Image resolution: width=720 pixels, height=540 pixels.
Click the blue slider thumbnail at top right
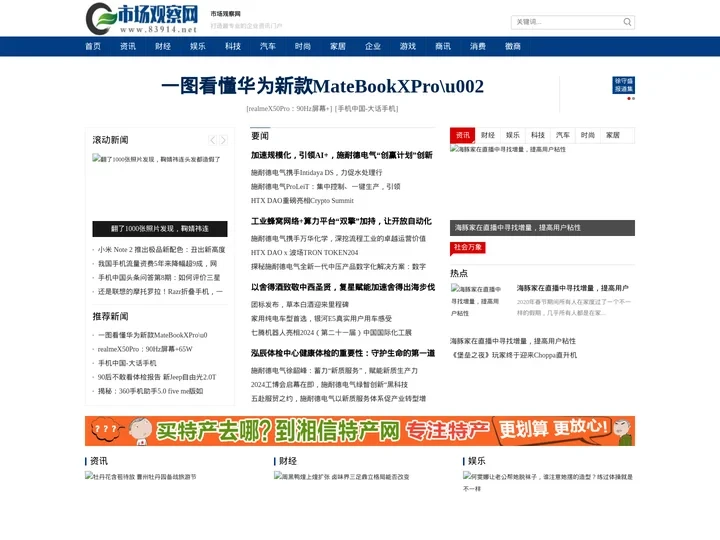pos(624,85)
